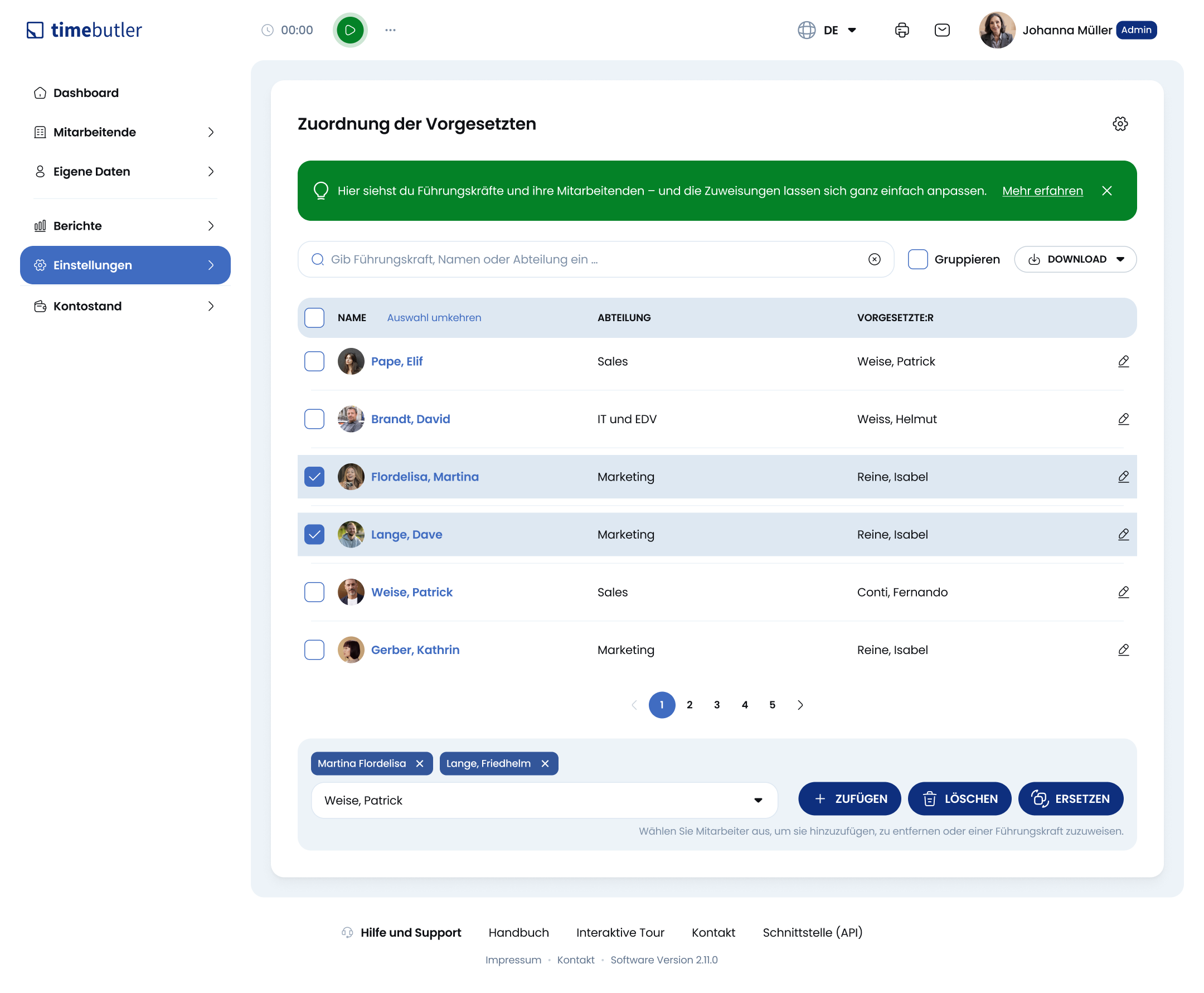
Task: Start the time tracking play button
Action: 350,30
